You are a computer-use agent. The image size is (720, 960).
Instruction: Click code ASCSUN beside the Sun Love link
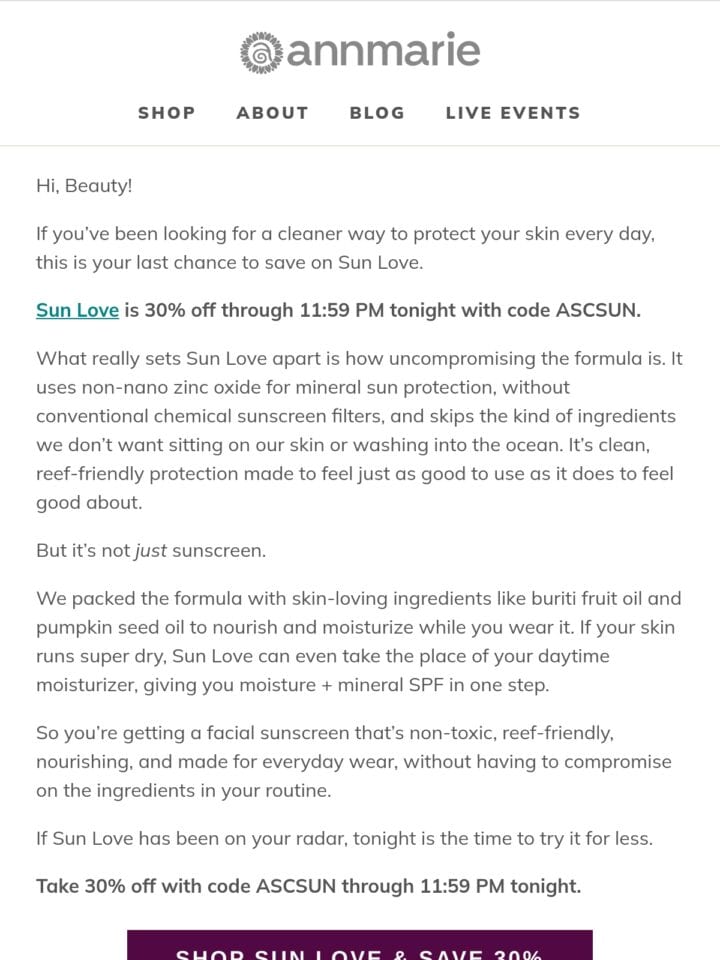(x=598, y=310)
